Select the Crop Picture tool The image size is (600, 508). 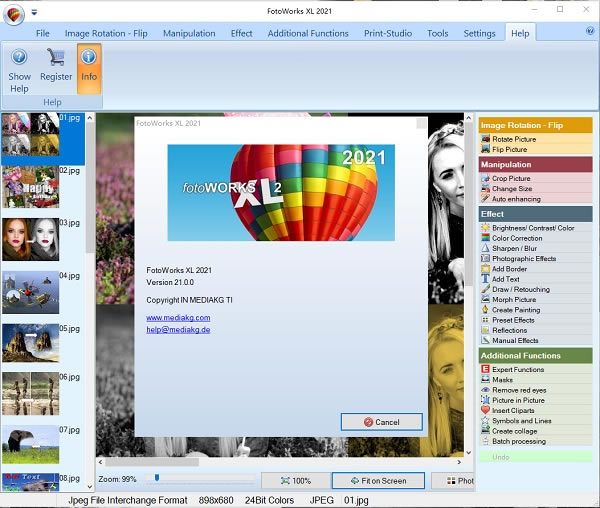click(x=512, y=178)
